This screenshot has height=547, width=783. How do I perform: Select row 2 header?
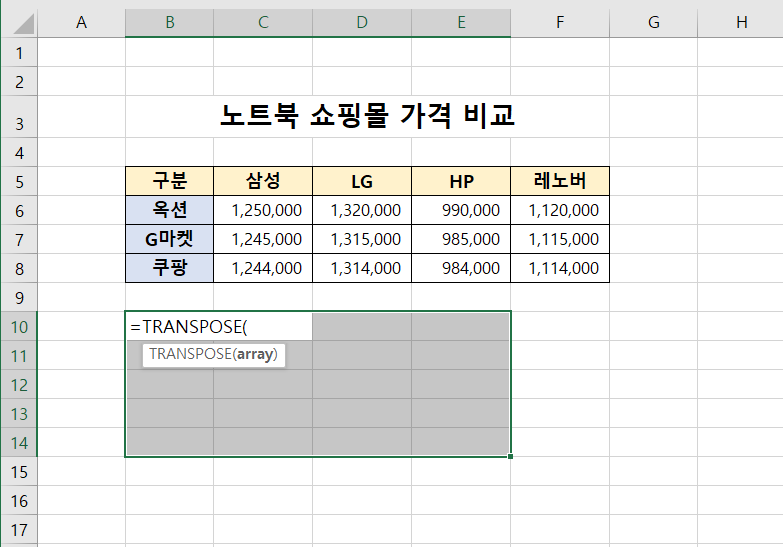click(19, 81)
